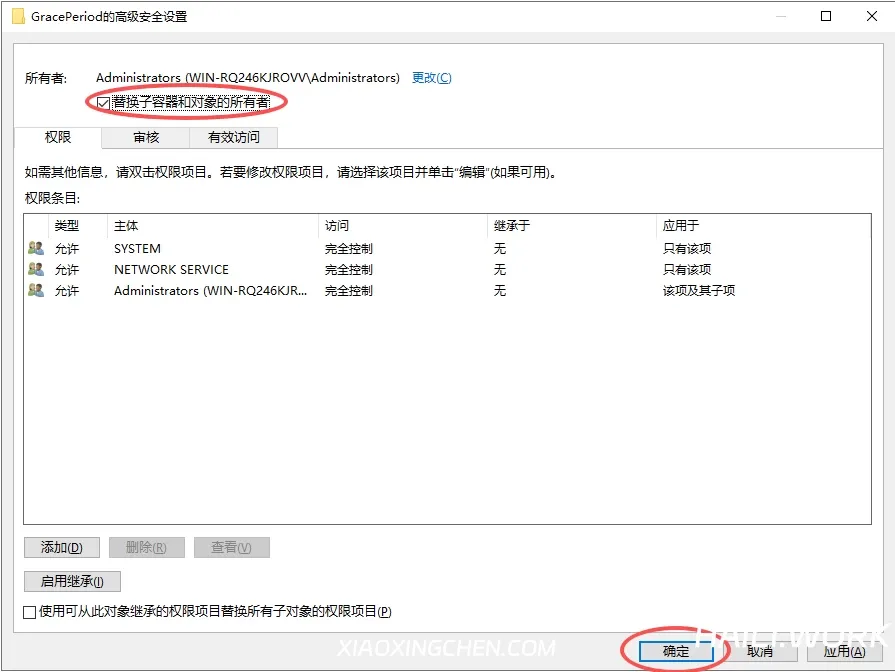Select the 权限 tab
This screenshot has height=672, width=895.
58,138
